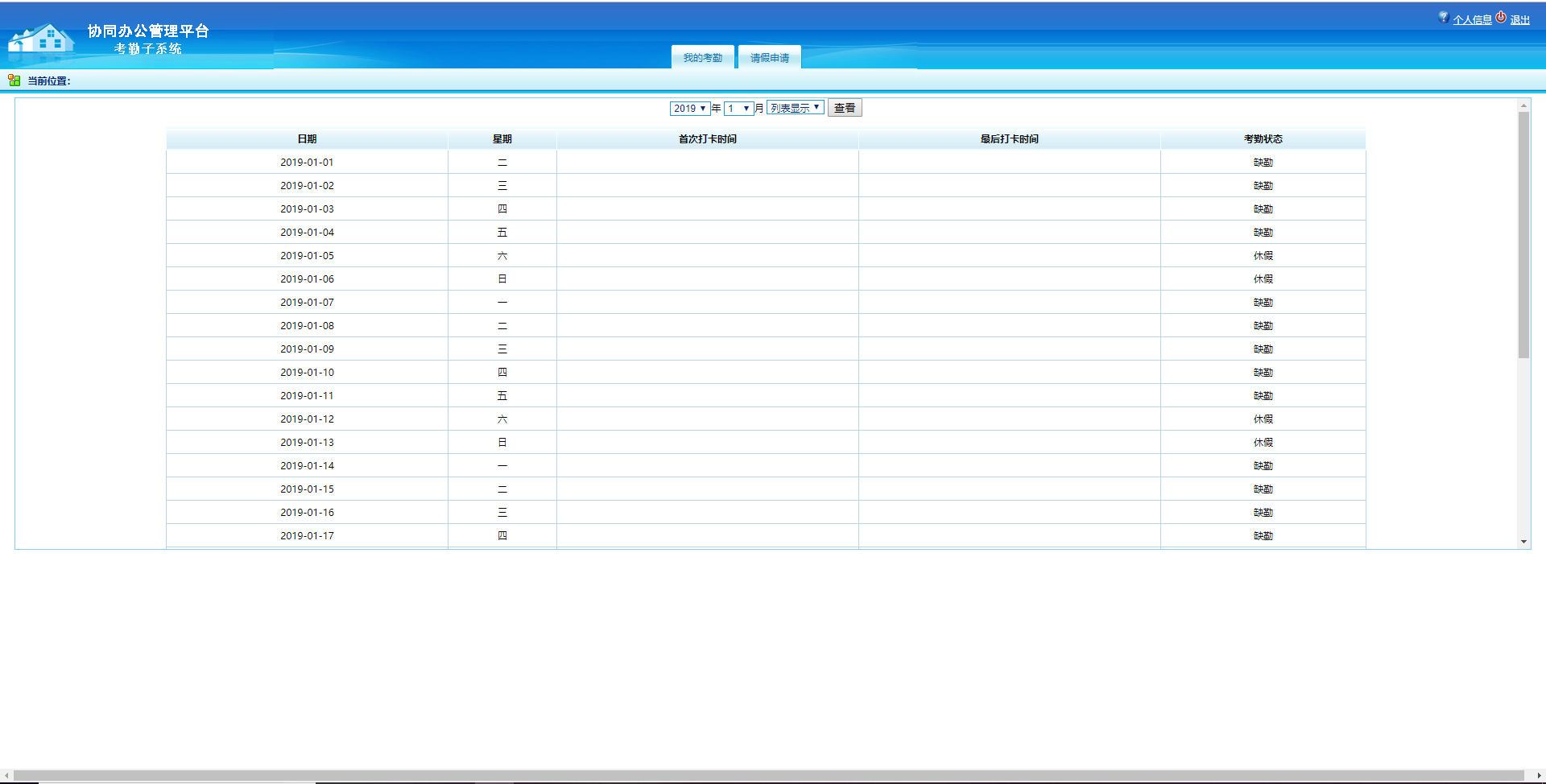This screenshot has height=784, width=1546.
Task: Switch to the 我的考勤 tab
Action: click(703, 57)
